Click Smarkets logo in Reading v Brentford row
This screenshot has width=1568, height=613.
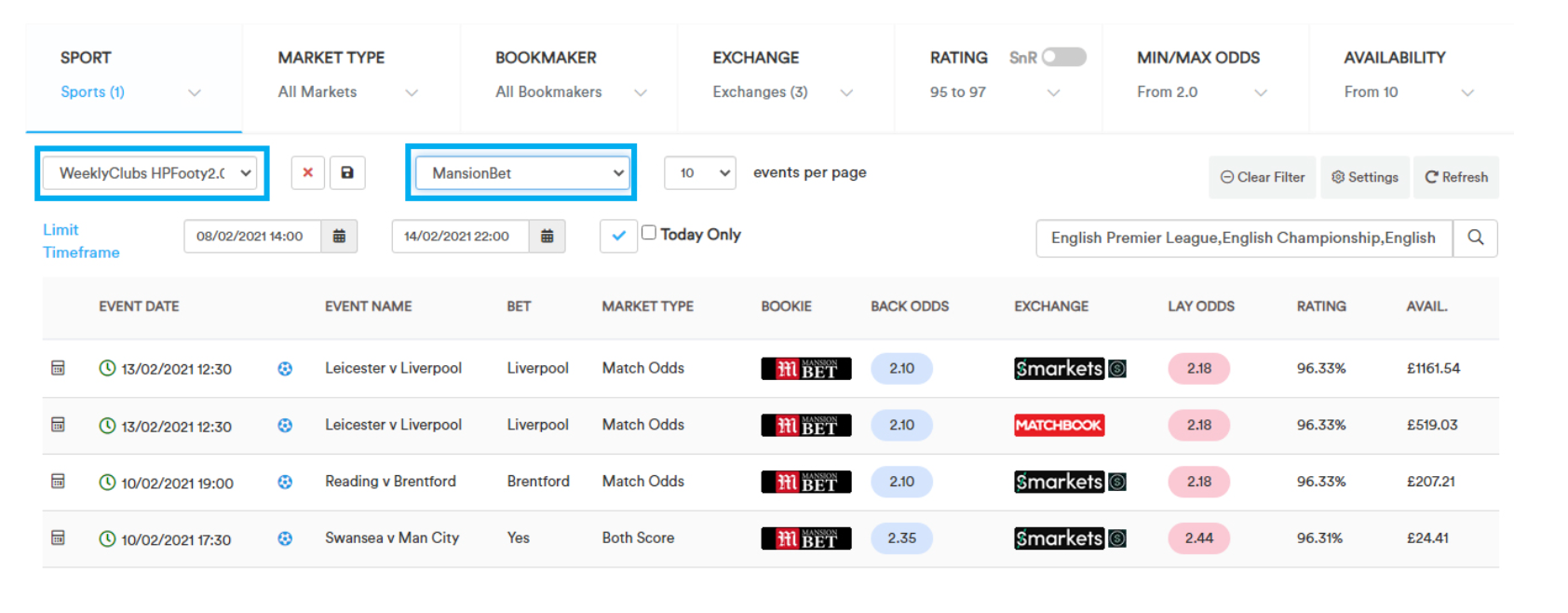pyautogui.click(x=1070, y=482)
